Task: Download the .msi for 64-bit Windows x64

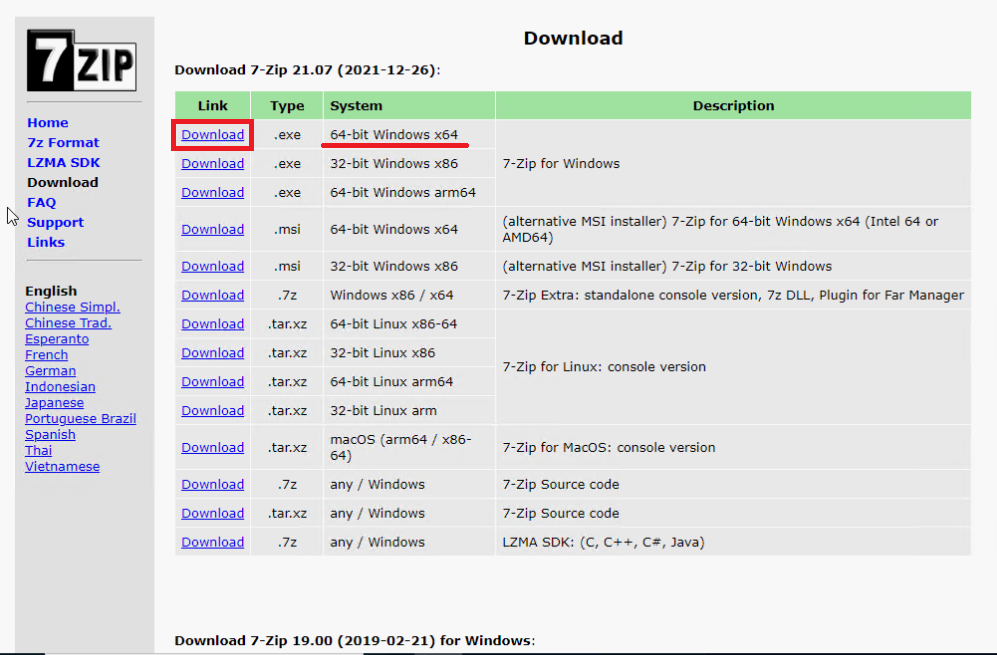Action: tap(212, 229)
